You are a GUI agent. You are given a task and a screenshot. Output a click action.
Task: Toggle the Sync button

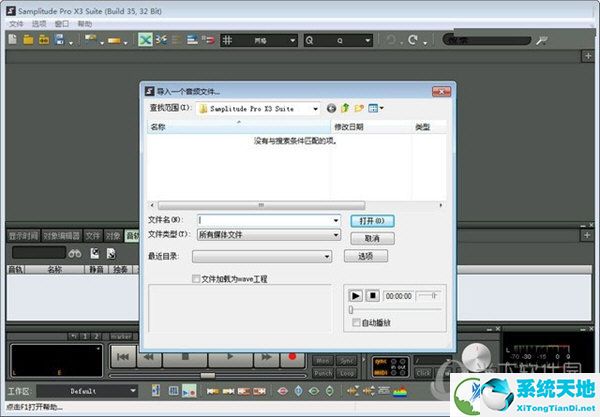[x=347, y=361]
